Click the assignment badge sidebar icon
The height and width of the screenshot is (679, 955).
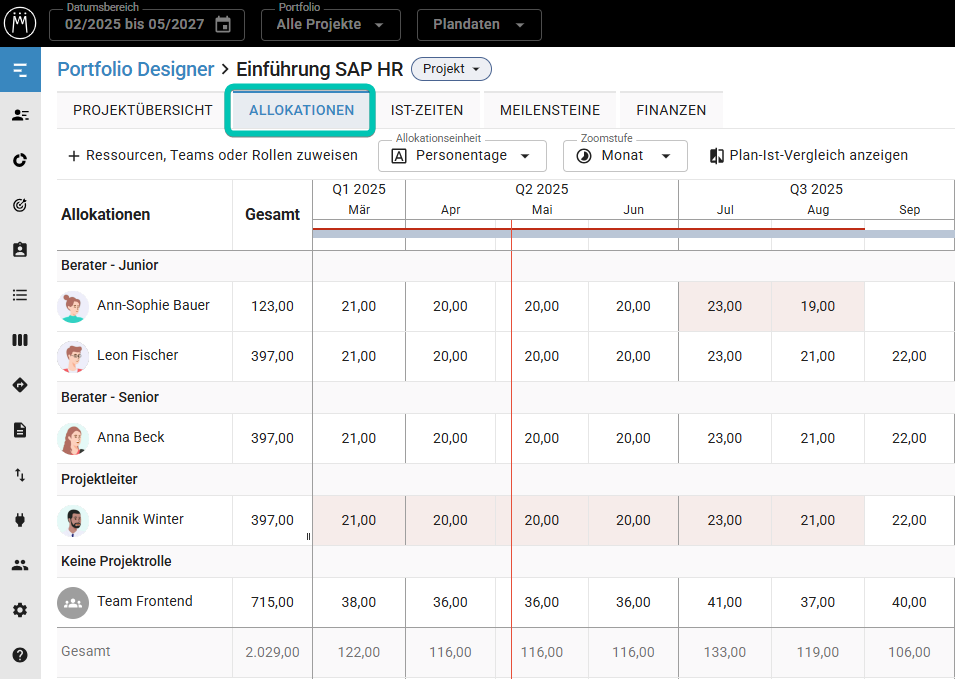point(20,250)
